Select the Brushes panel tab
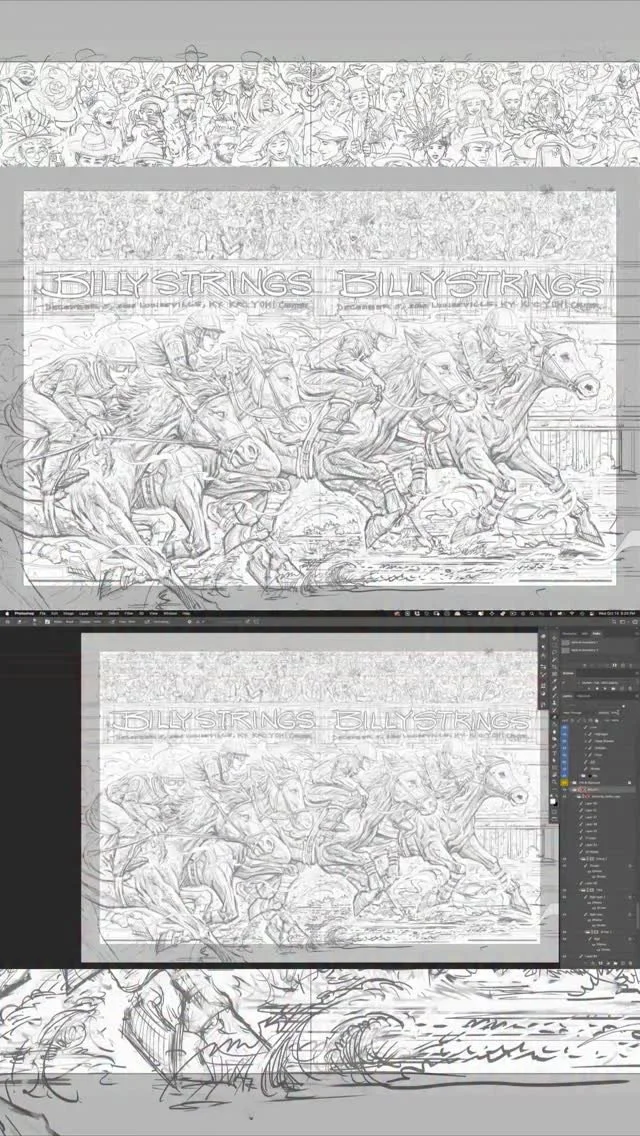Viewport: 640px width, 1136px height. pos(568,674)
